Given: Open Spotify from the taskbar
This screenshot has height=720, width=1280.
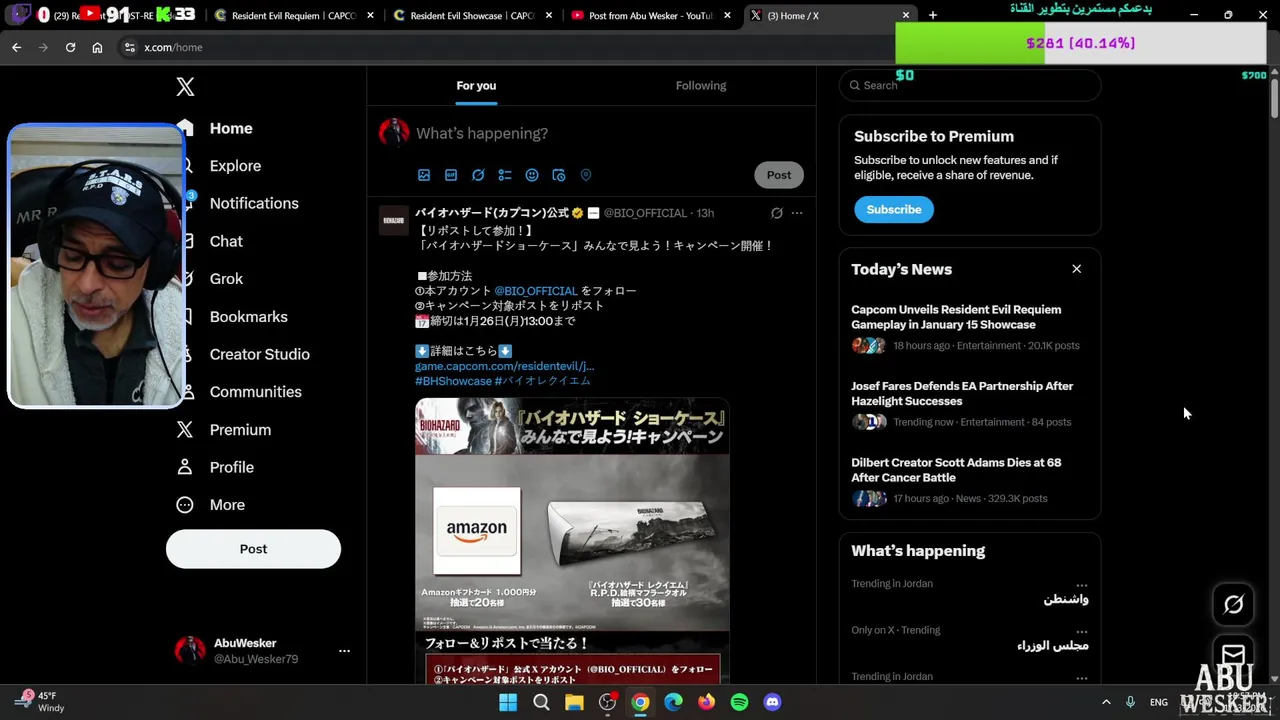Looking at the screenshot, I should point(739,702).
